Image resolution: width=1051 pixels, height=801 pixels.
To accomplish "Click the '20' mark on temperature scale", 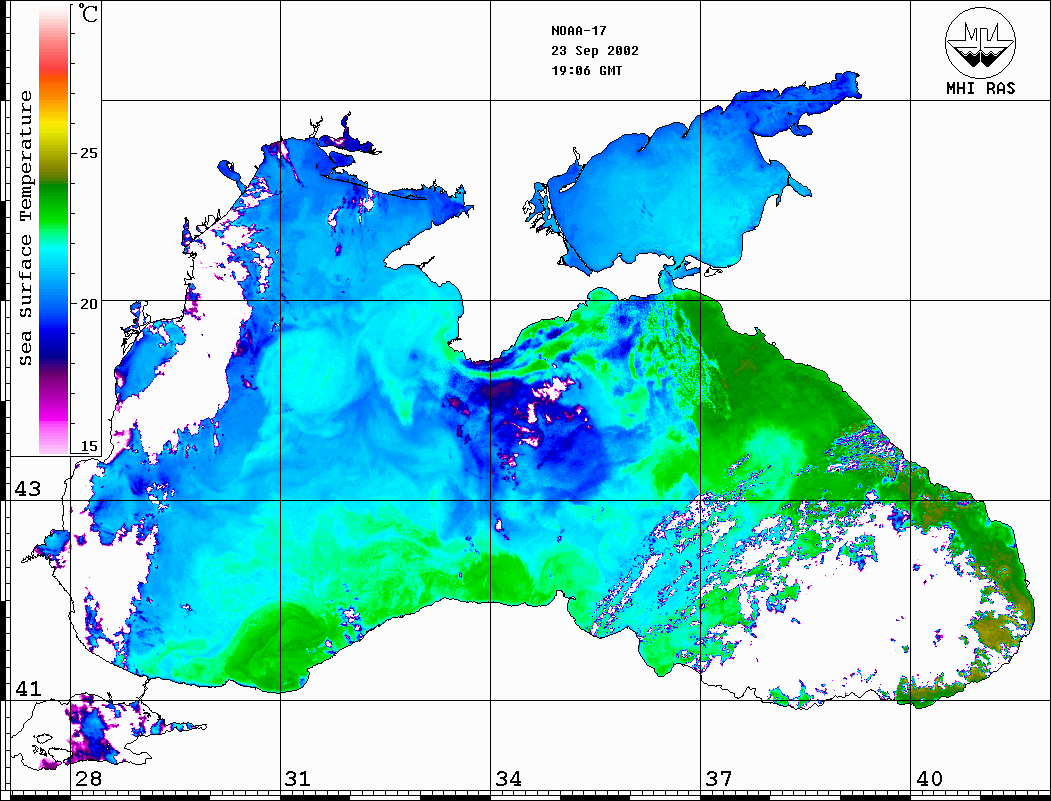I will coord(88,304).
